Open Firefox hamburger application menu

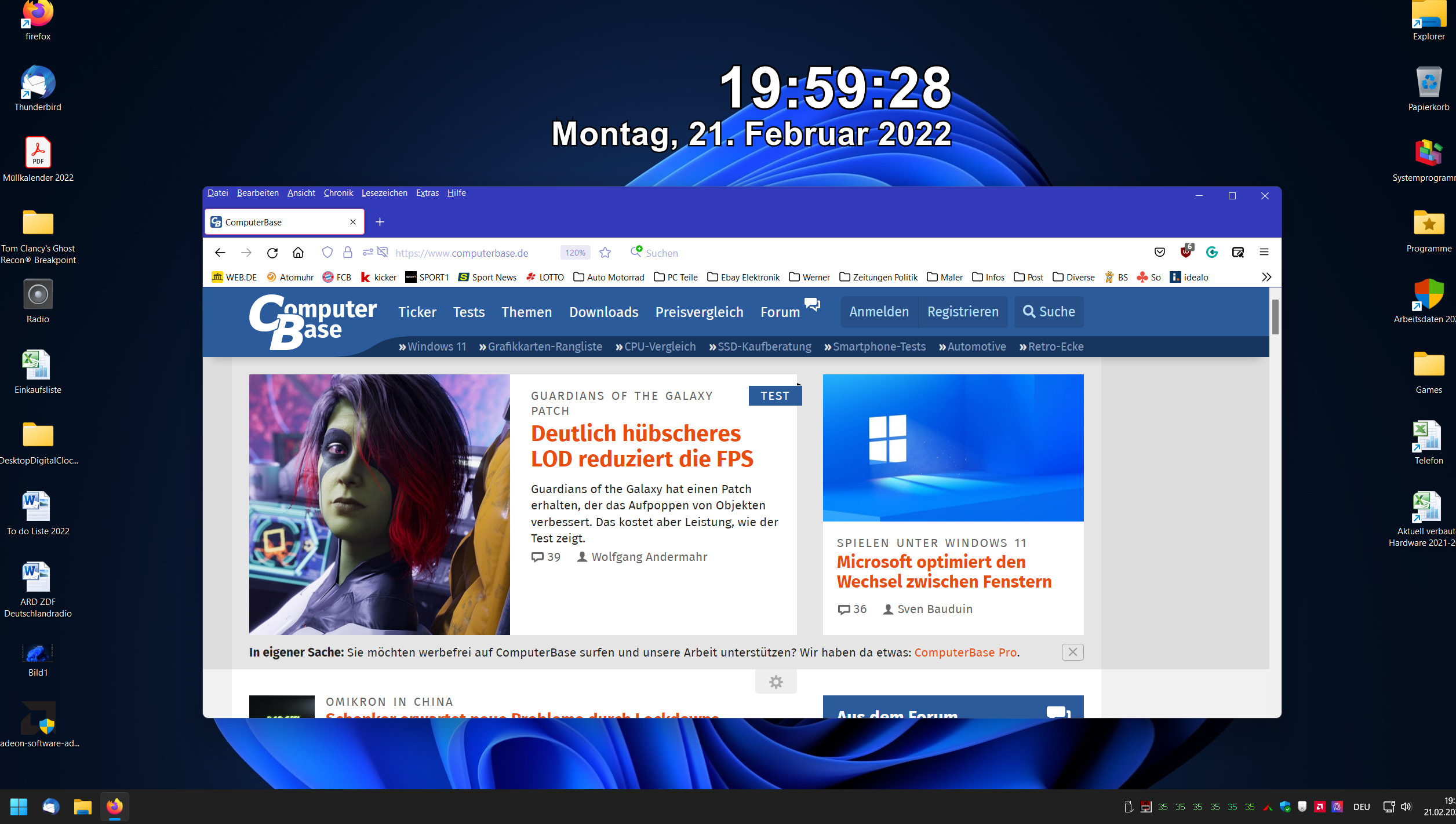[1264, 252]
